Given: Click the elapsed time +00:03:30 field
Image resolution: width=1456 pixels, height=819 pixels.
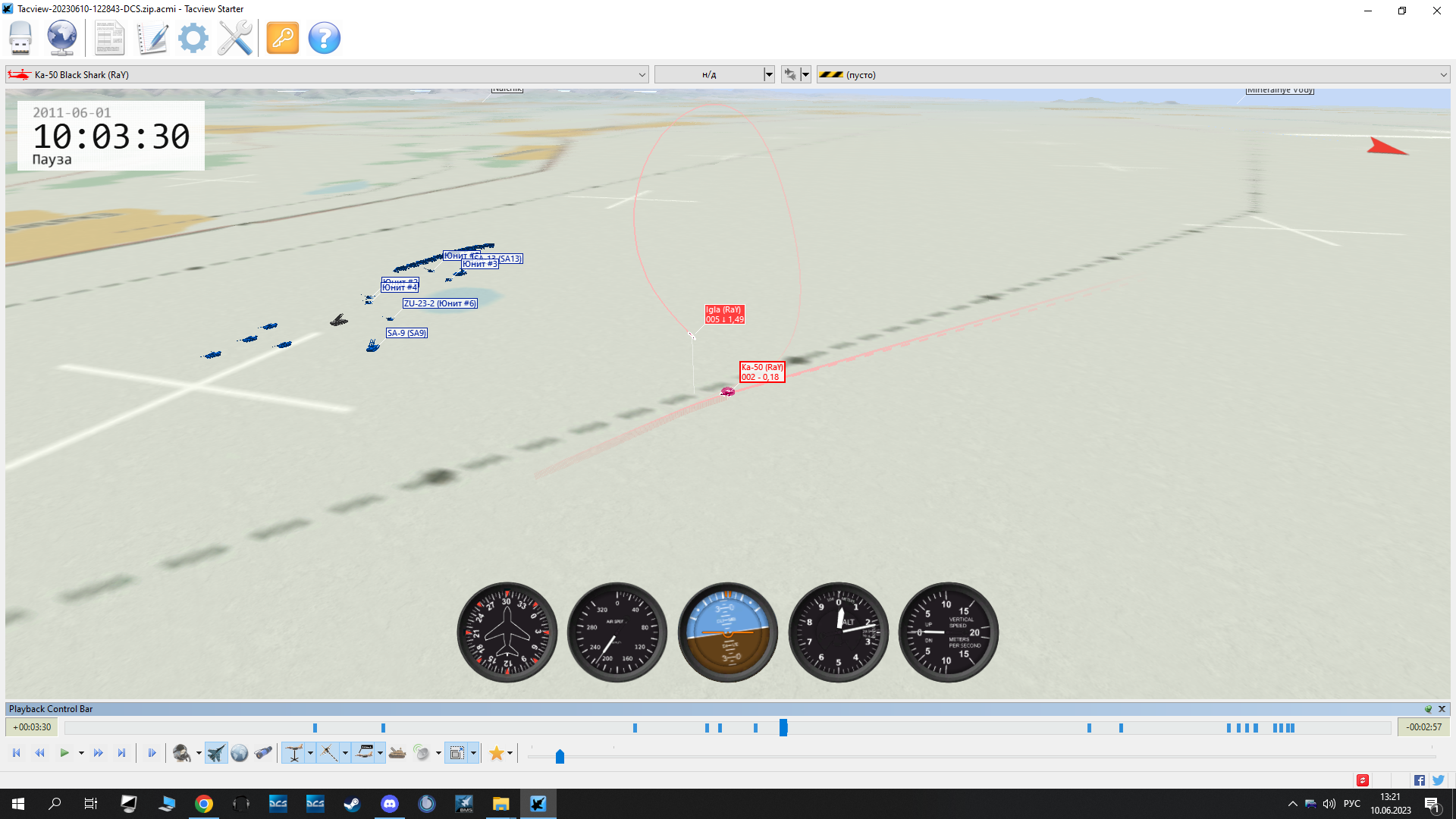Looking at the screenshot, I should tap(32, 727).
